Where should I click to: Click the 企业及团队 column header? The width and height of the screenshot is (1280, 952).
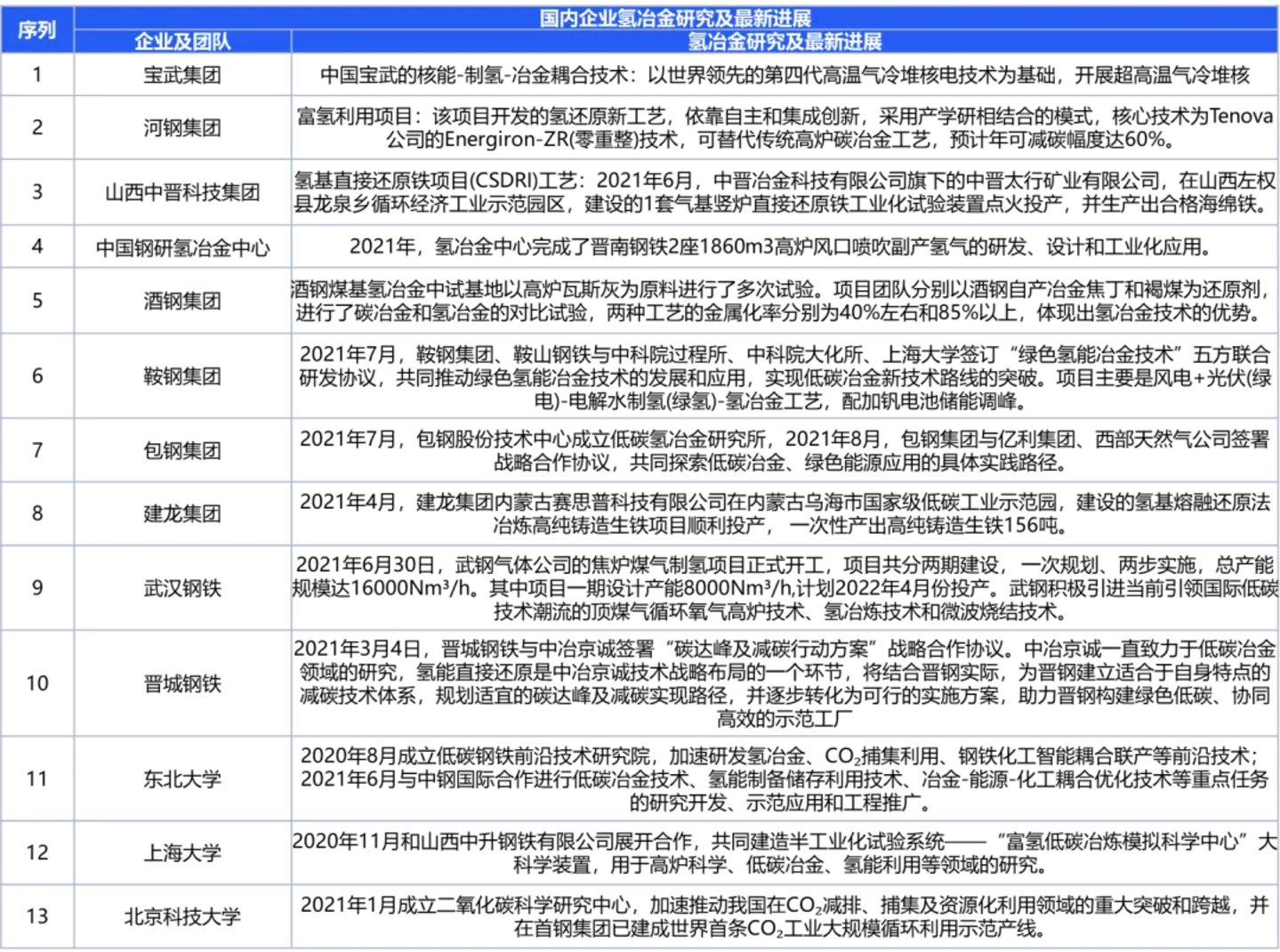182,42
